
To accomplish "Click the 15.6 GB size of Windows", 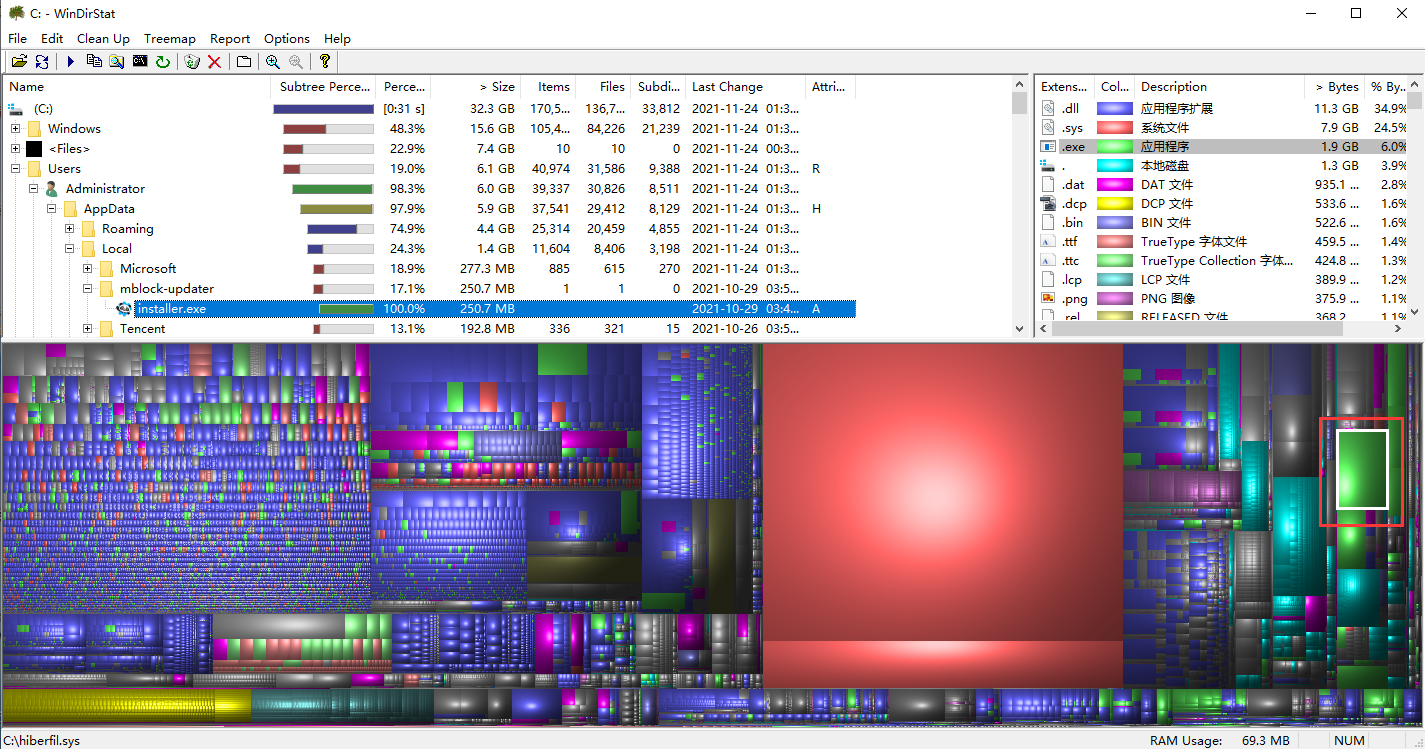I will (493, 128).
